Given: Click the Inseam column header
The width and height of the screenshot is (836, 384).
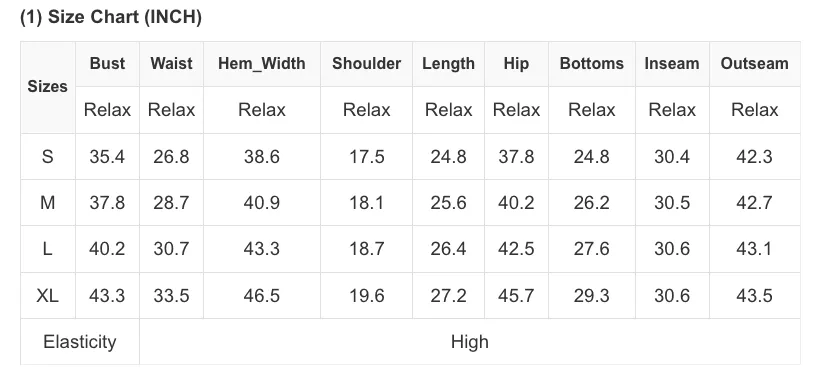Looking at the screenshot, I should (x=672, y=63).
